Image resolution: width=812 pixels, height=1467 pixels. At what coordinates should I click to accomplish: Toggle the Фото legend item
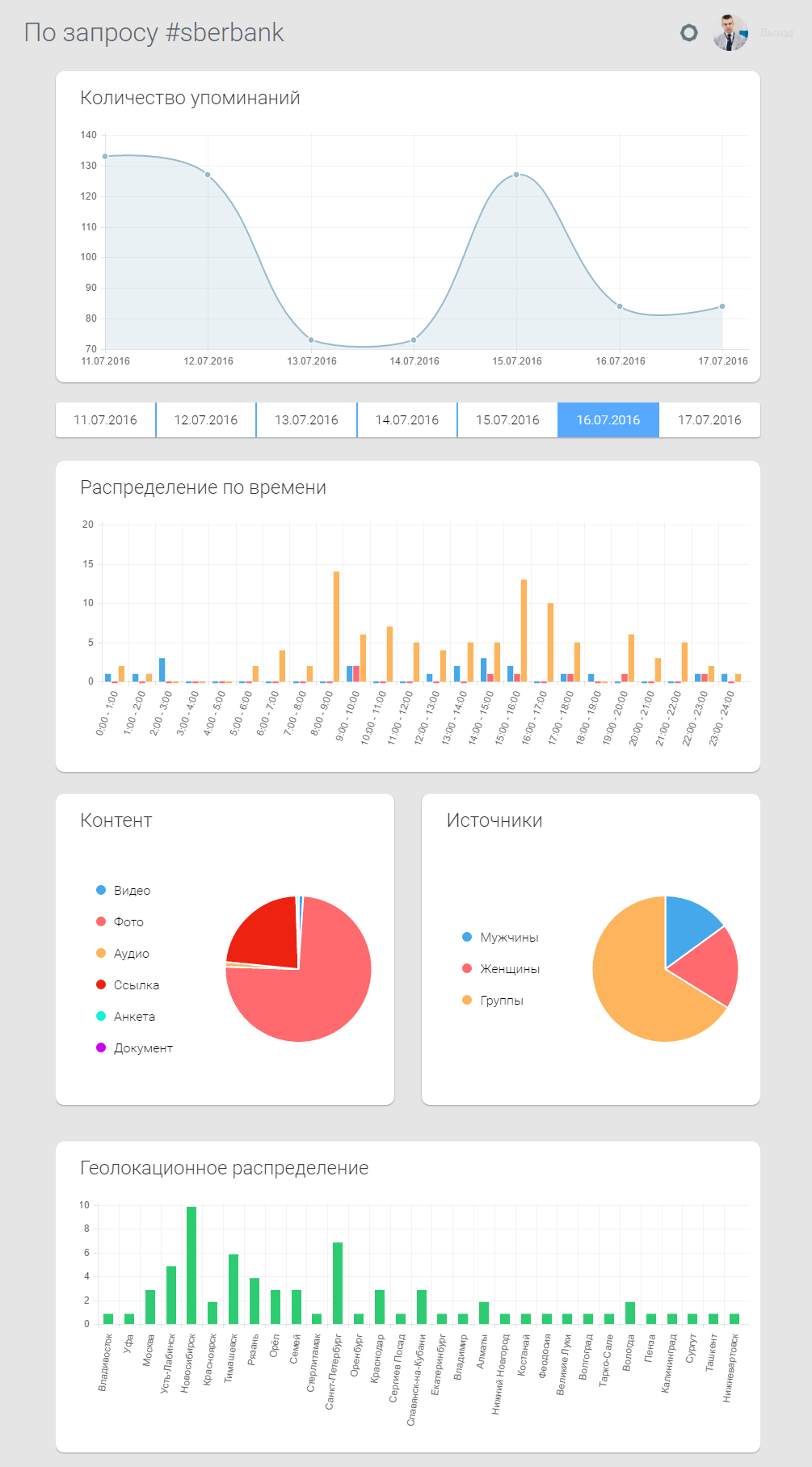(120, 921)
